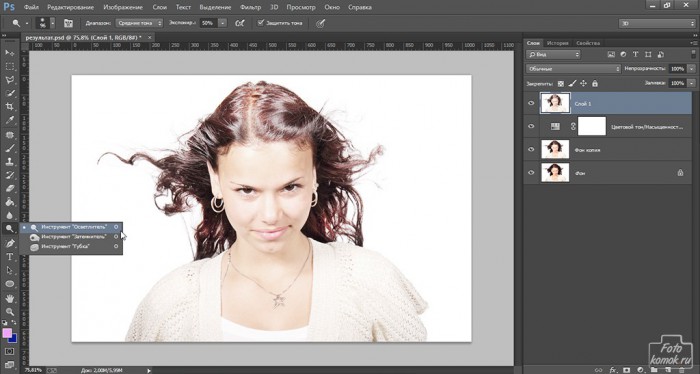Open the Brush panel toggle
Viewport: 700px width, 374px height.
68,23
